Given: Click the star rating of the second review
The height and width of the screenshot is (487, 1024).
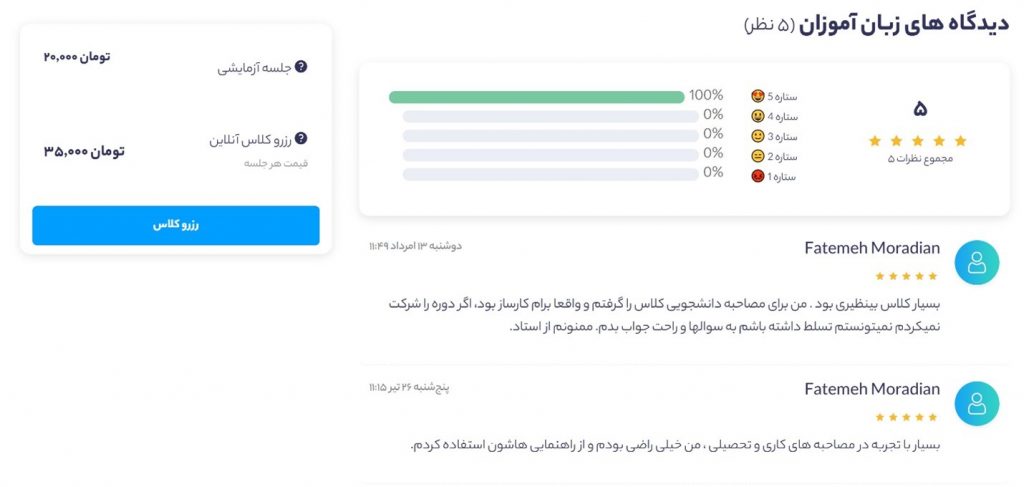Looking at the screenshot, I should coord(906,417).
